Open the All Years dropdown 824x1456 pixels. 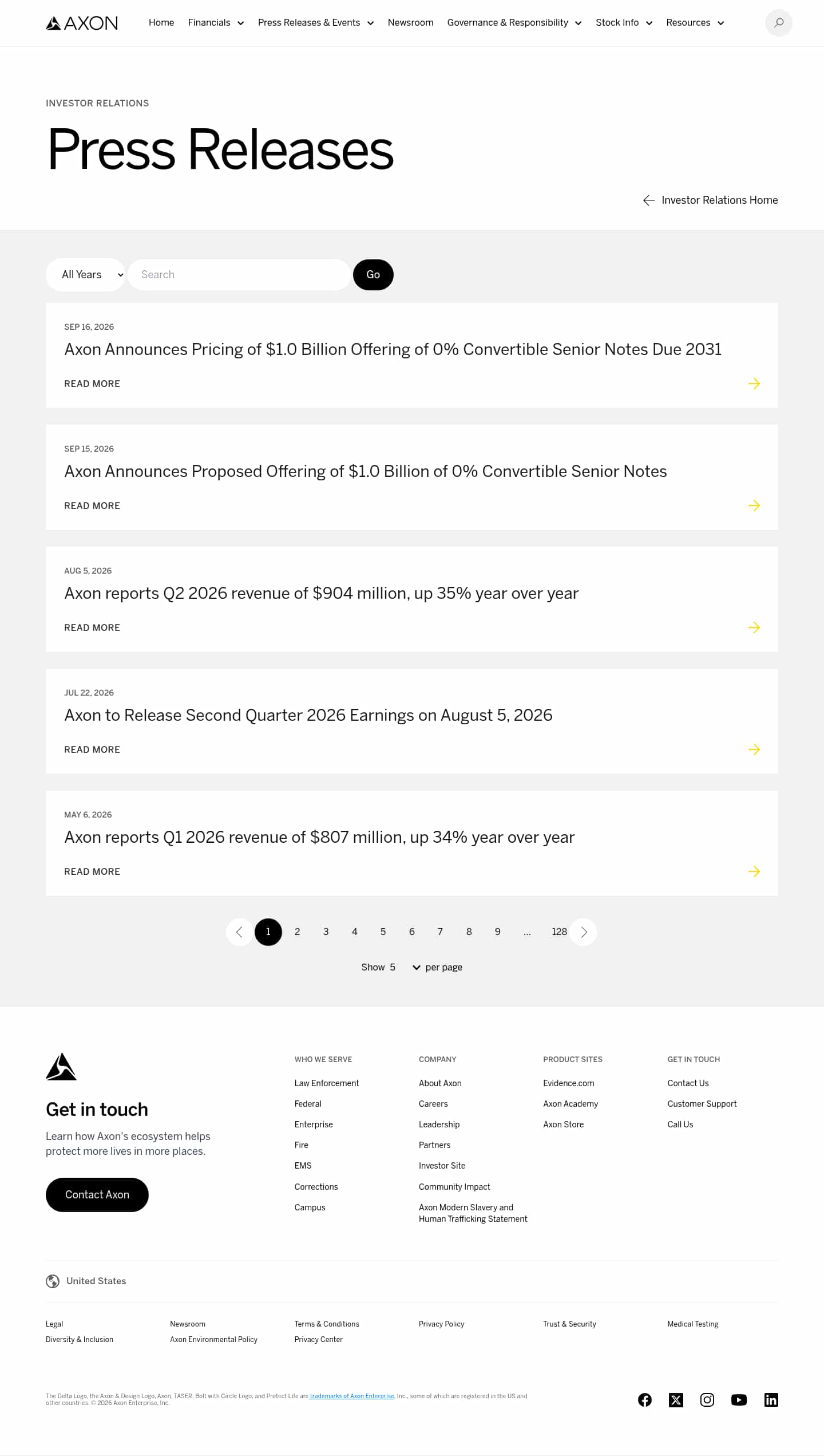pyautogui.click(x=85, y=275)
